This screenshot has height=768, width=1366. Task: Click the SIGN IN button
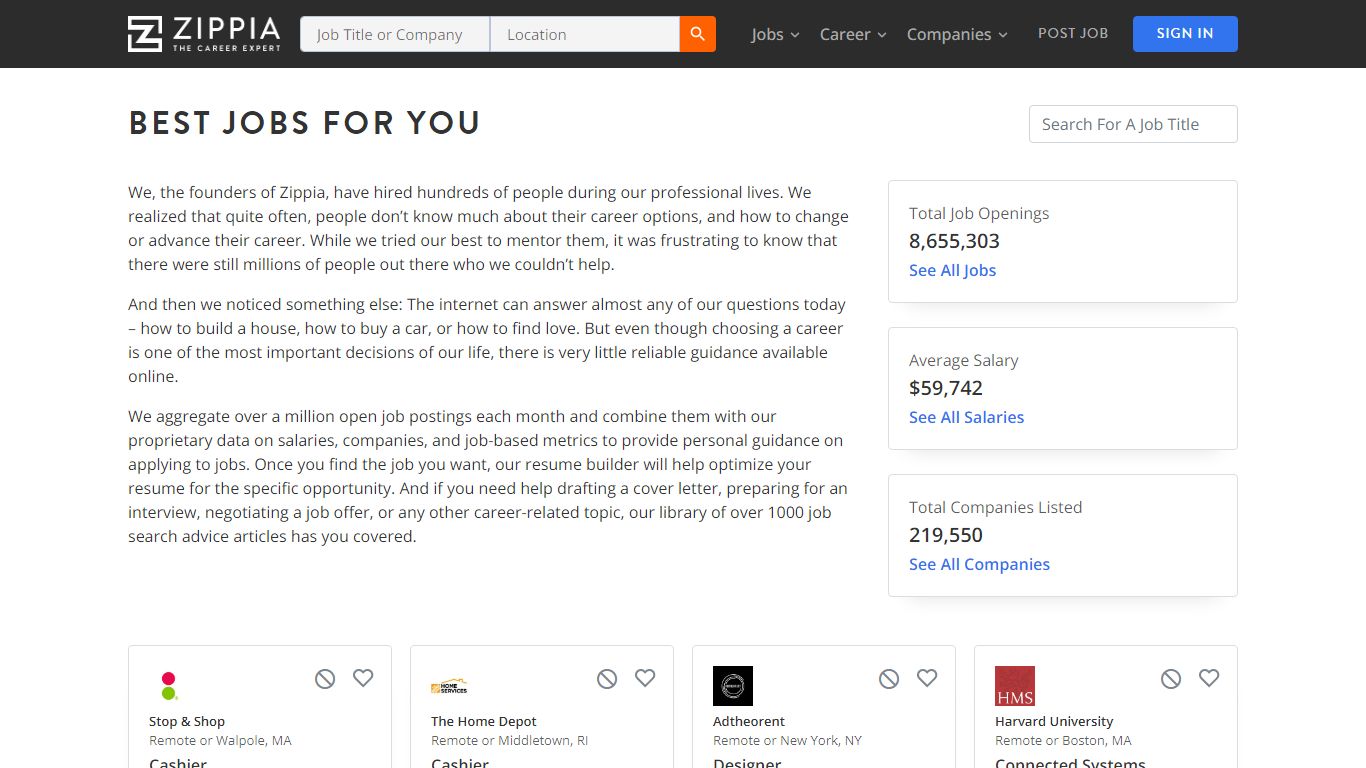click(1185, 34)
